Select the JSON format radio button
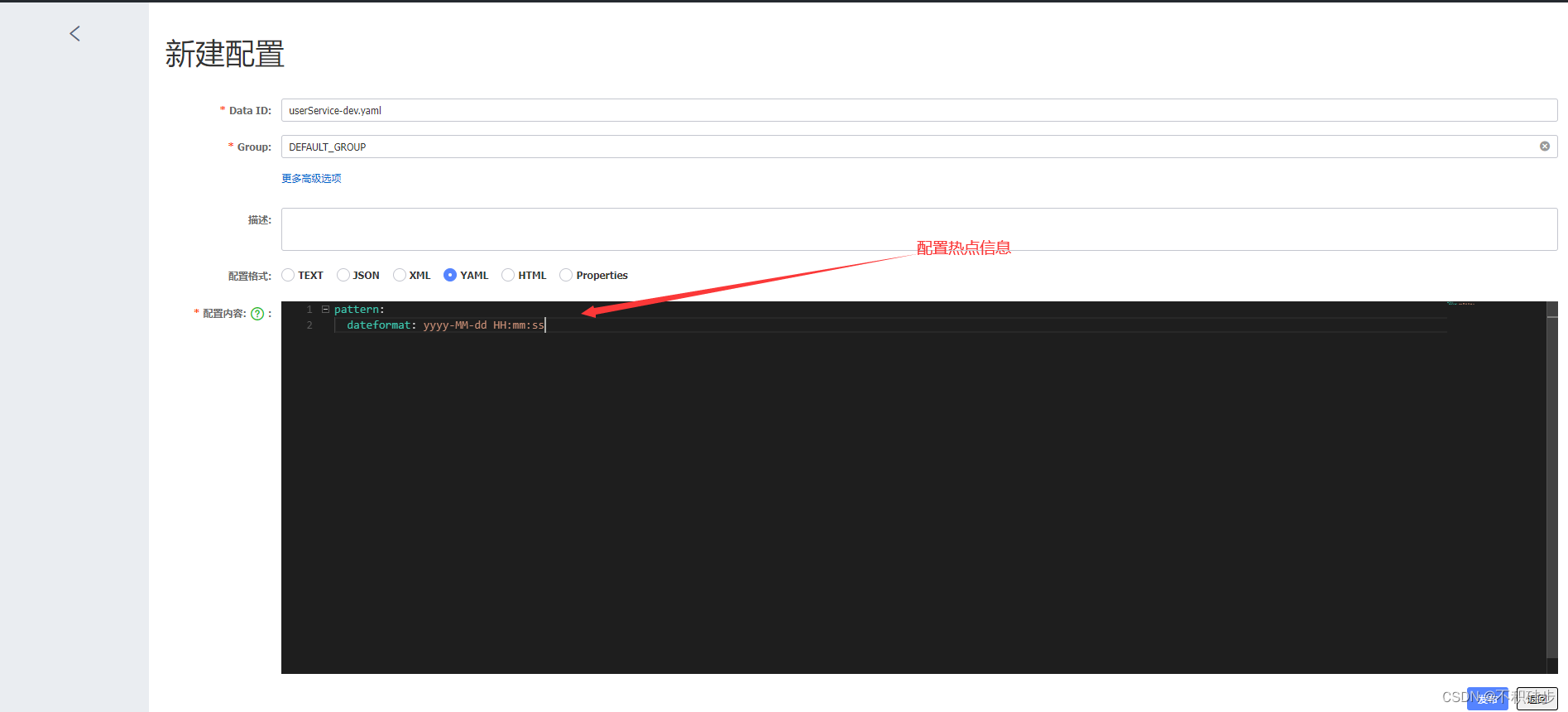1568x712 pixels. point(343,275)
